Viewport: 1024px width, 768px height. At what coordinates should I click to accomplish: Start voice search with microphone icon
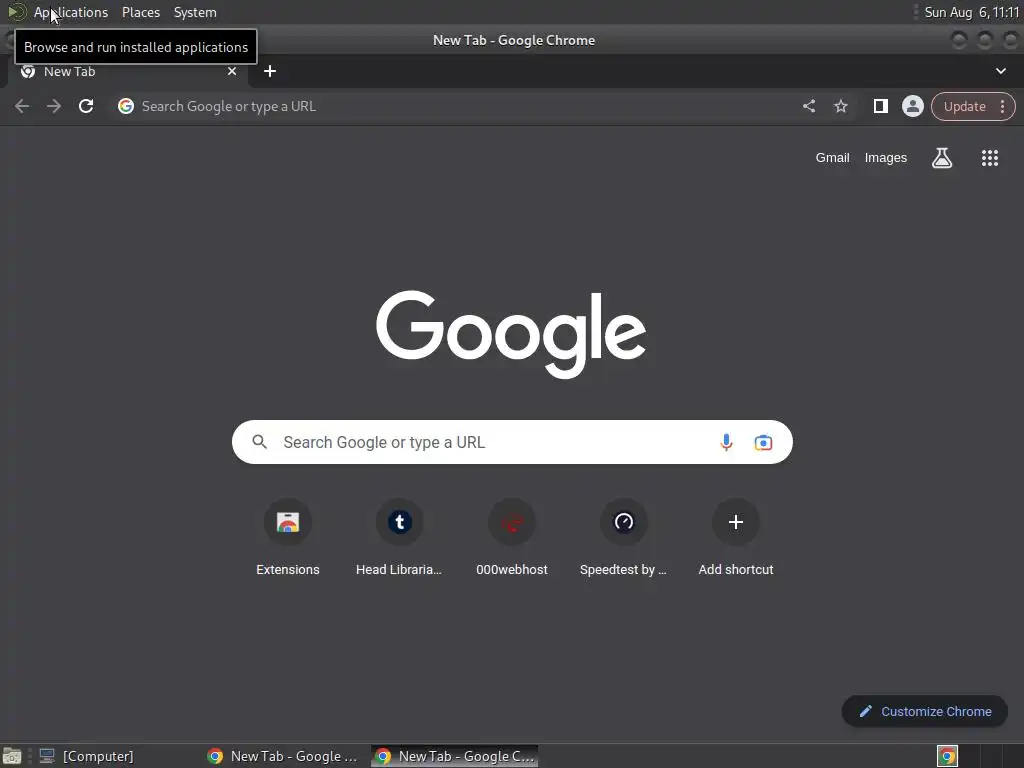(x=726, y=442)
